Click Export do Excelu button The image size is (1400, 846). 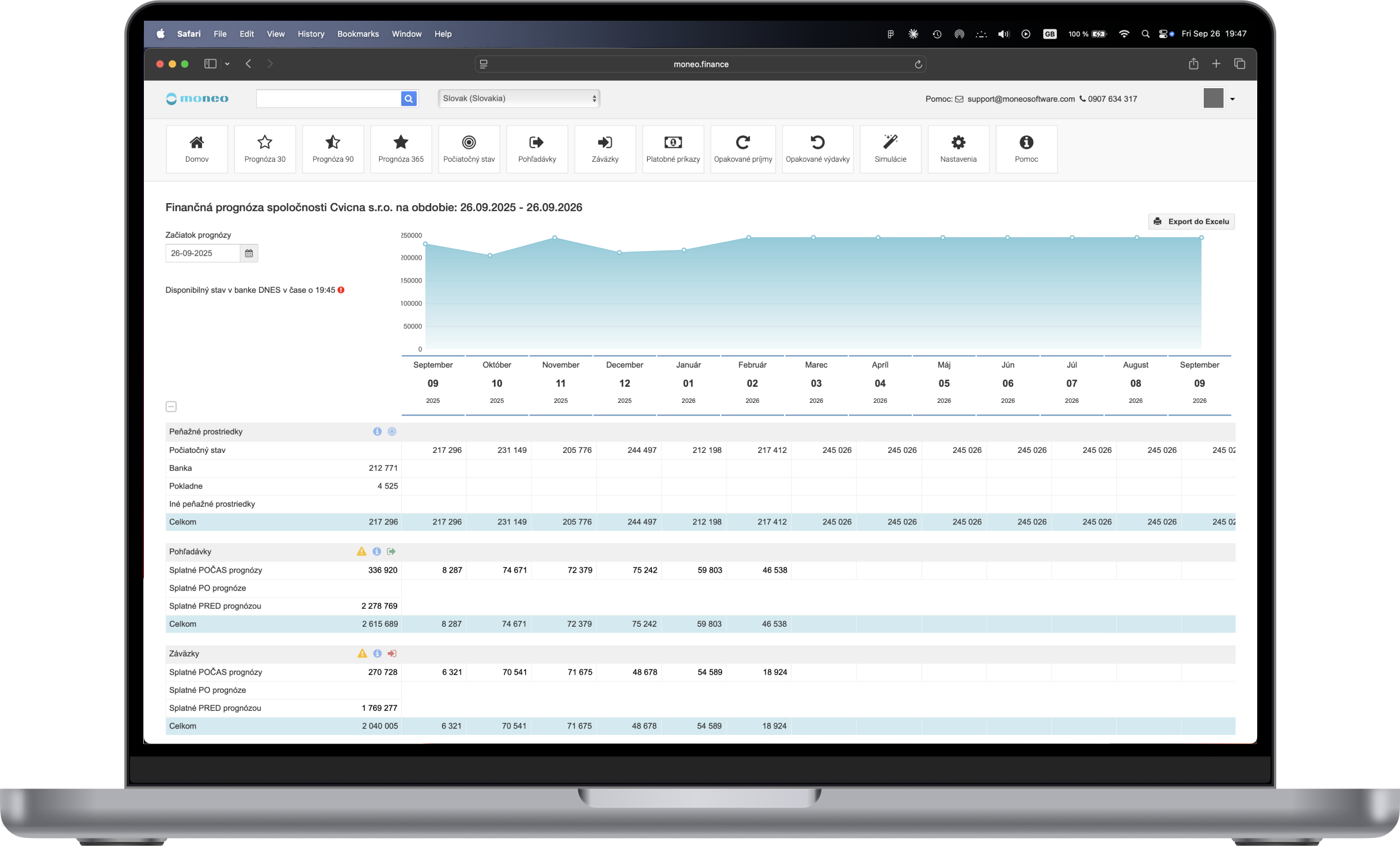(x=1191, y=222)
